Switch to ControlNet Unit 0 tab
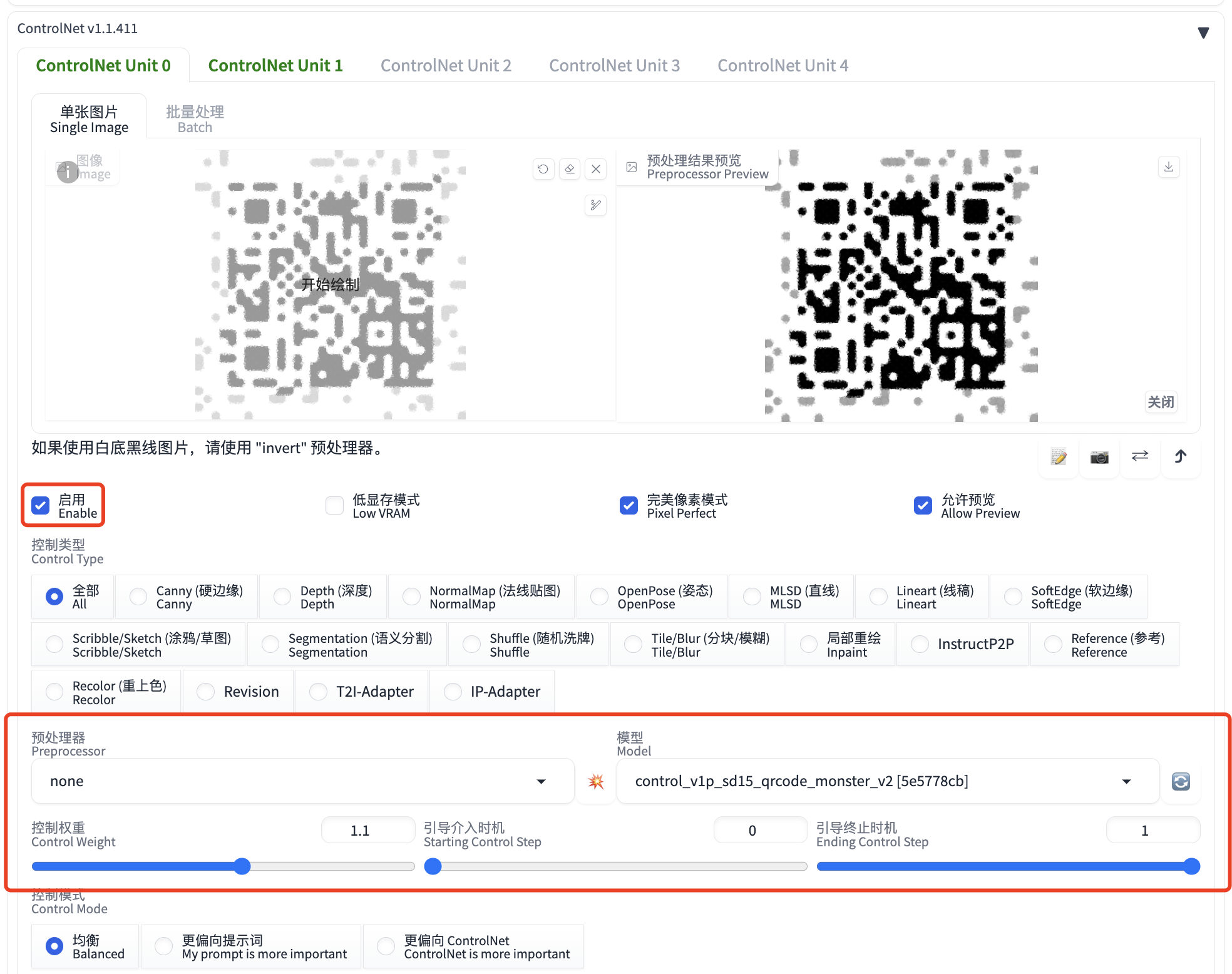The height and width of the screenshot is (974, 1232). (103, 65)
